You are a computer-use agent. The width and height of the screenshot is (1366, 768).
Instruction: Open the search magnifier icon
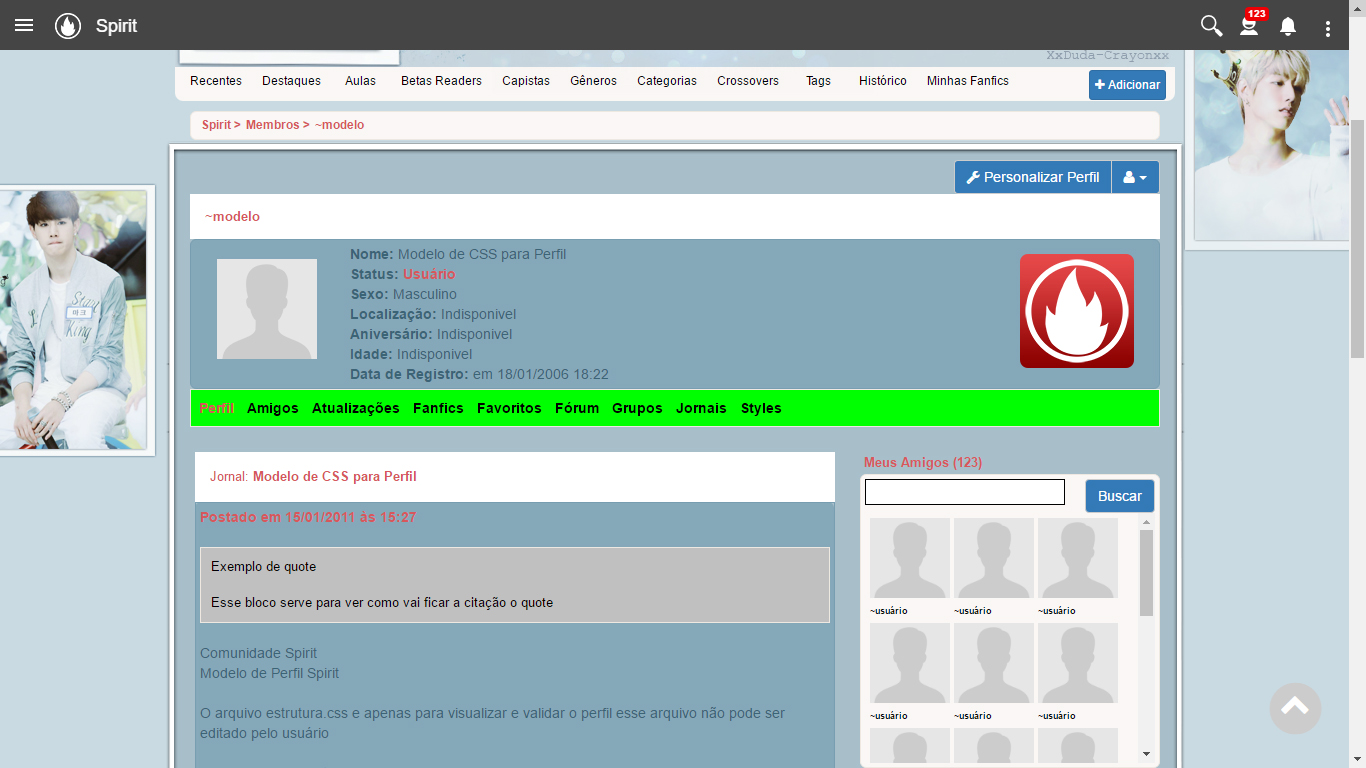point(1211,26)
